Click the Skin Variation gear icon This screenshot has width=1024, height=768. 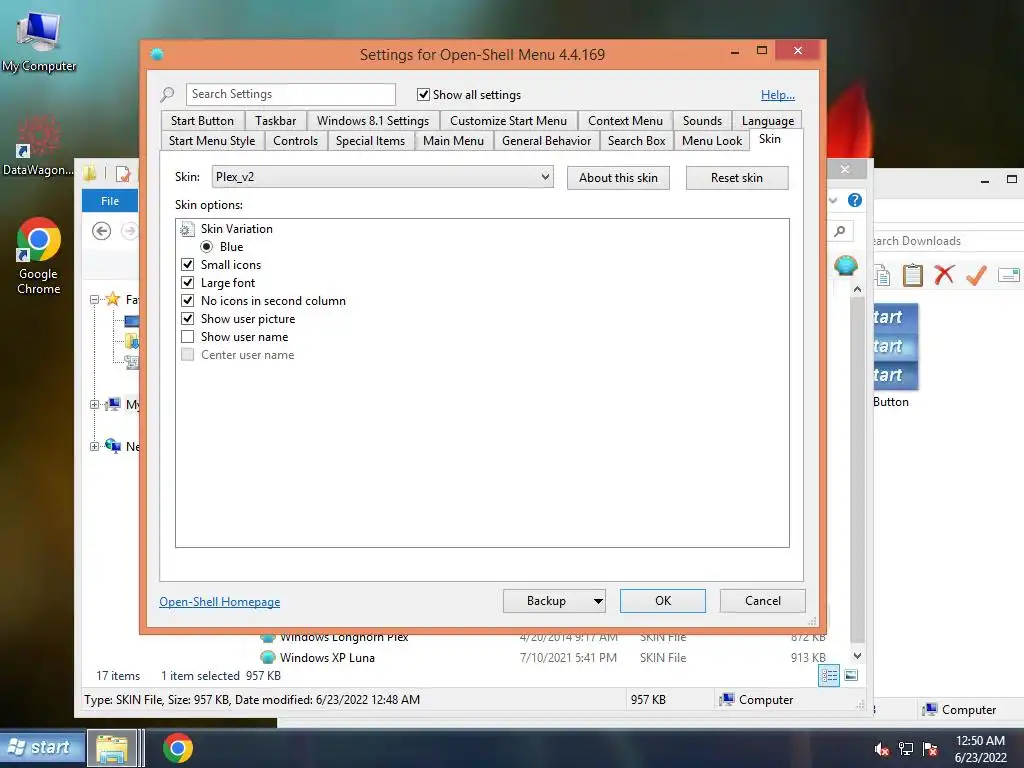pos(187,229)
